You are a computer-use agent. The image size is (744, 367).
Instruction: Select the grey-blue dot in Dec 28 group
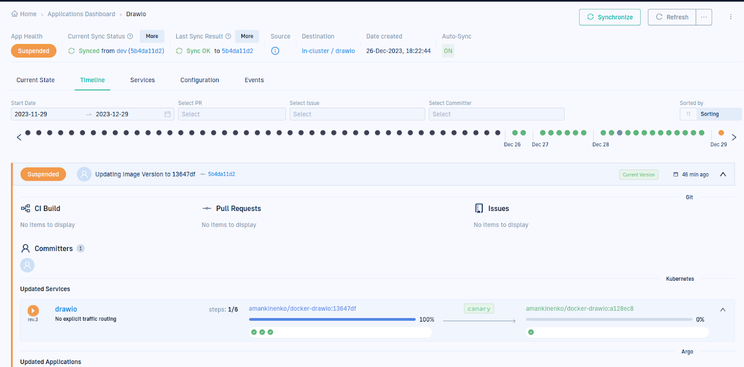pos(620,133)
